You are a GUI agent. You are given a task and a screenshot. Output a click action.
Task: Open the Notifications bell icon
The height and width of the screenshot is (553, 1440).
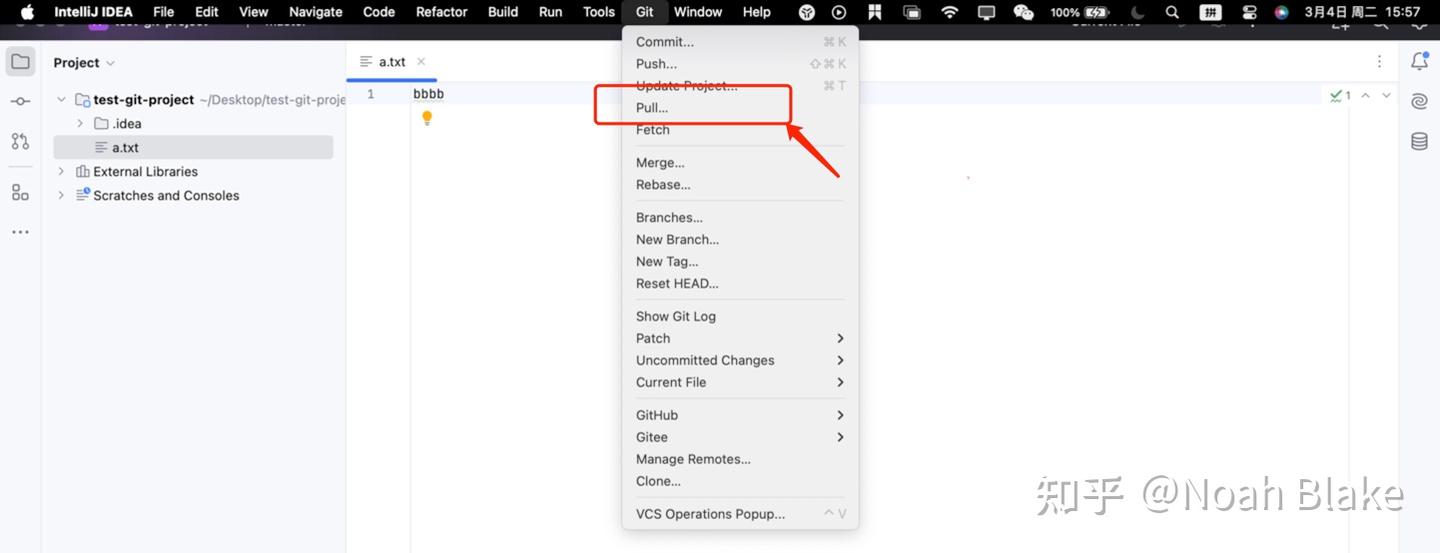[1419, 62]
